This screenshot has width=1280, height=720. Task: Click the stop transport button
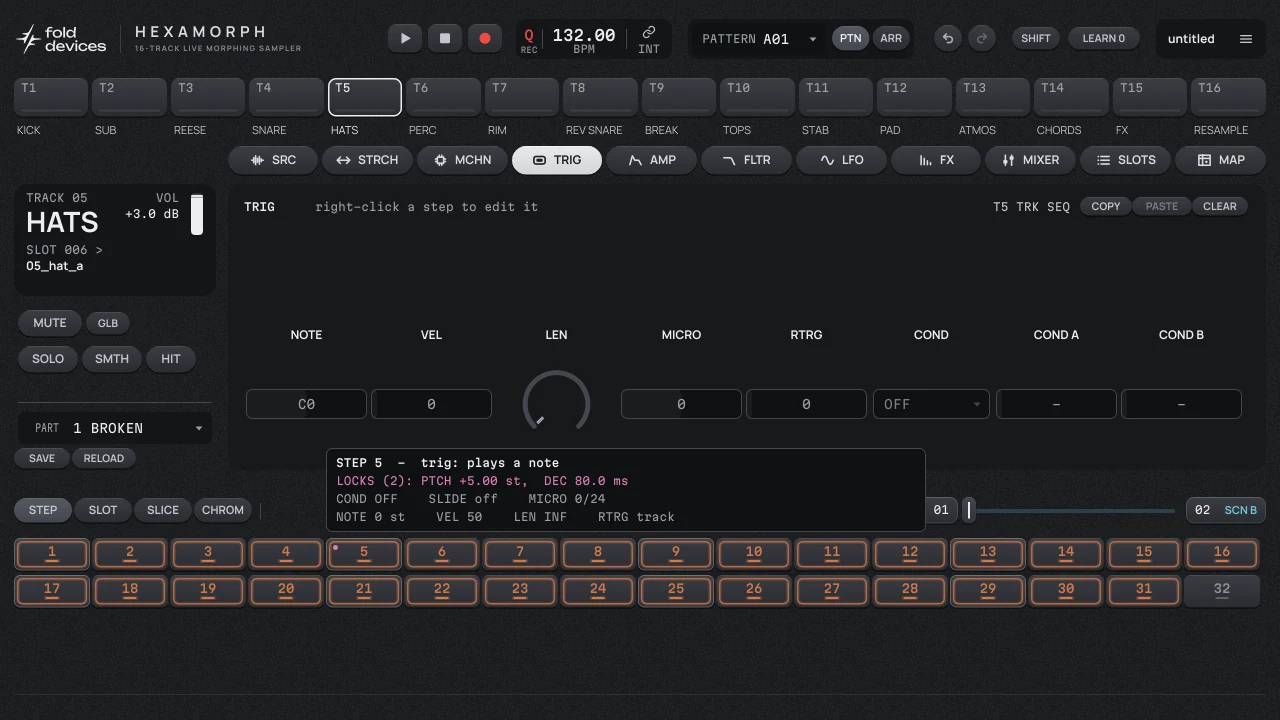pyautogui.click(x=445, y=38)
